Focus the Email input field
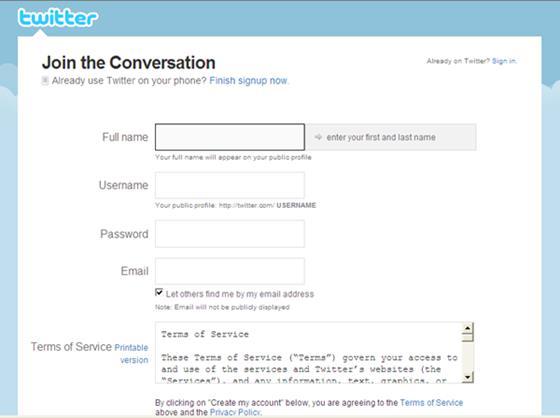Image resolution: width=560 pixels, height=418 pixels. 230,271
